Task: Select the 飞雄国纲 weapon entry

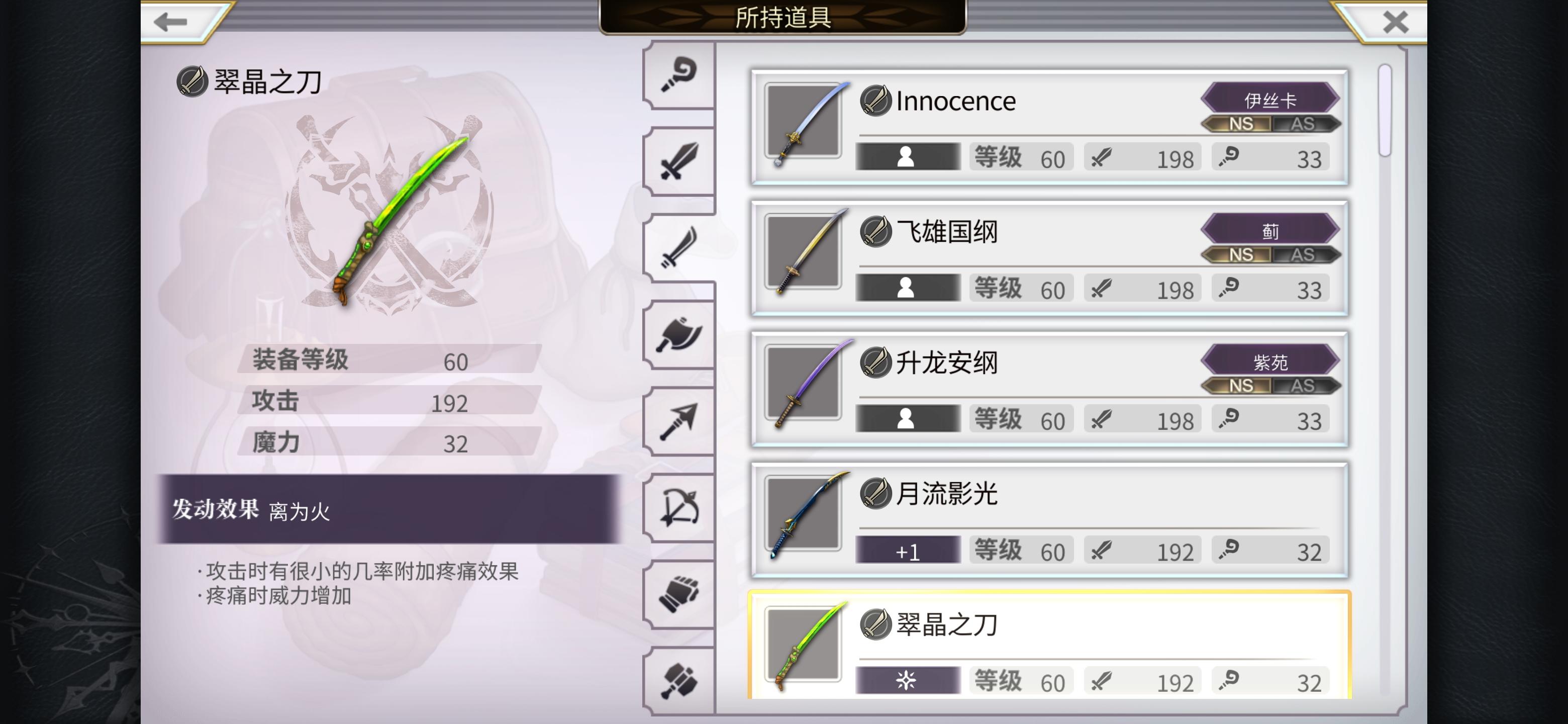Action: click(x=1049, y=257)
